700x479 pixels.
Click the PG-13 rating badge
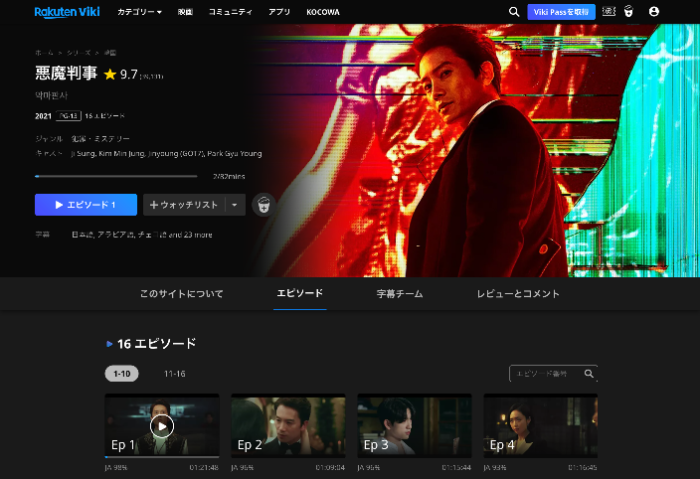[68, 116]
